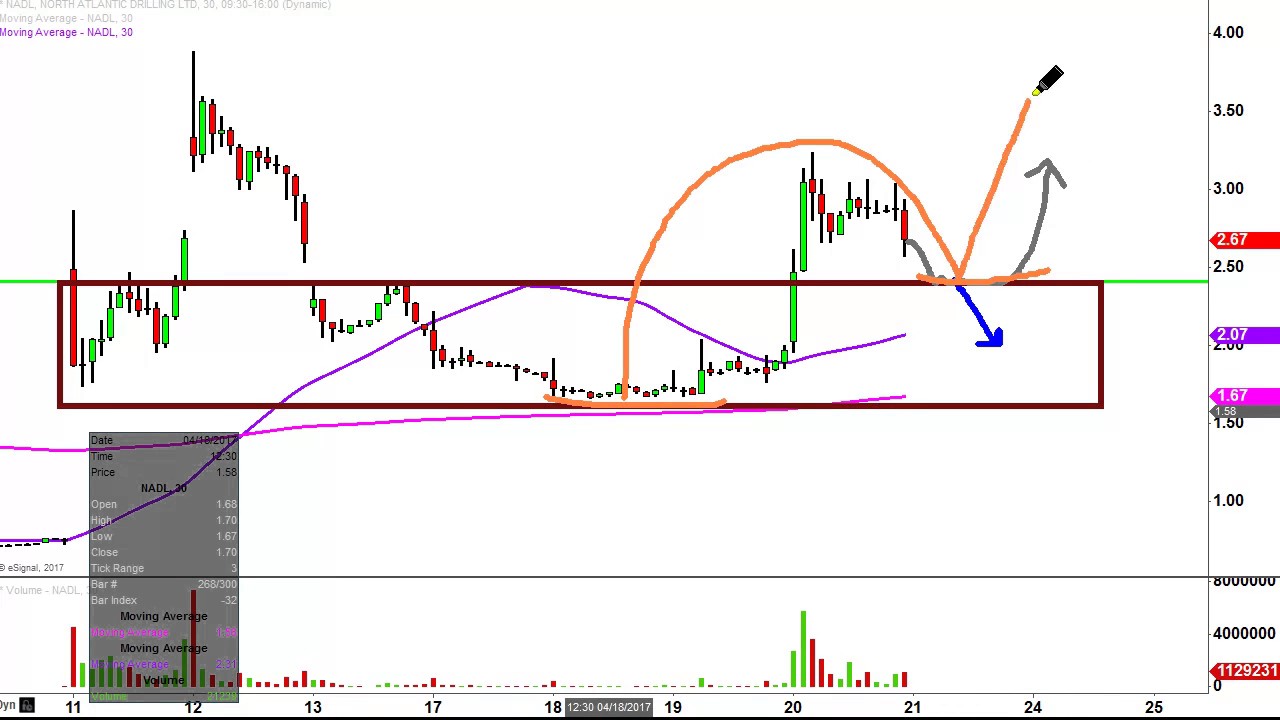Click date 21 on the time axis
The width and height of the screenshot is (1280, 720).
point(912,707)
